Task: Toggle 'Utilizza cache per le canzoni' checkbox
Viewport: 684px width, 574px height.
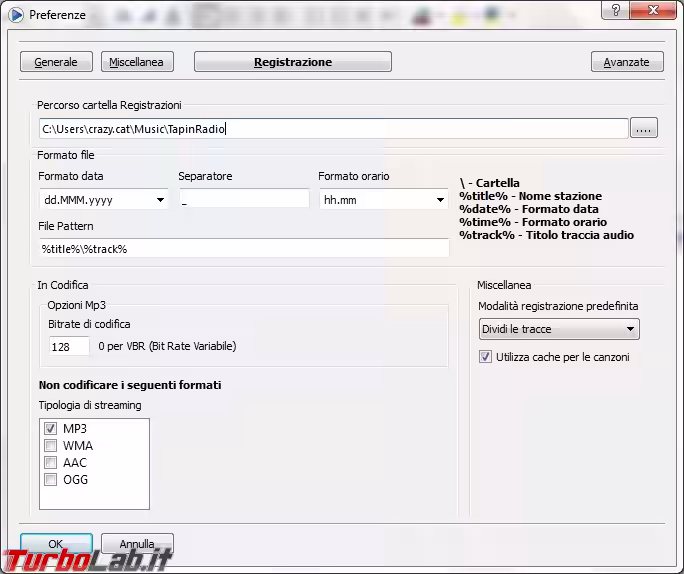Action: [x=486, y=357]
